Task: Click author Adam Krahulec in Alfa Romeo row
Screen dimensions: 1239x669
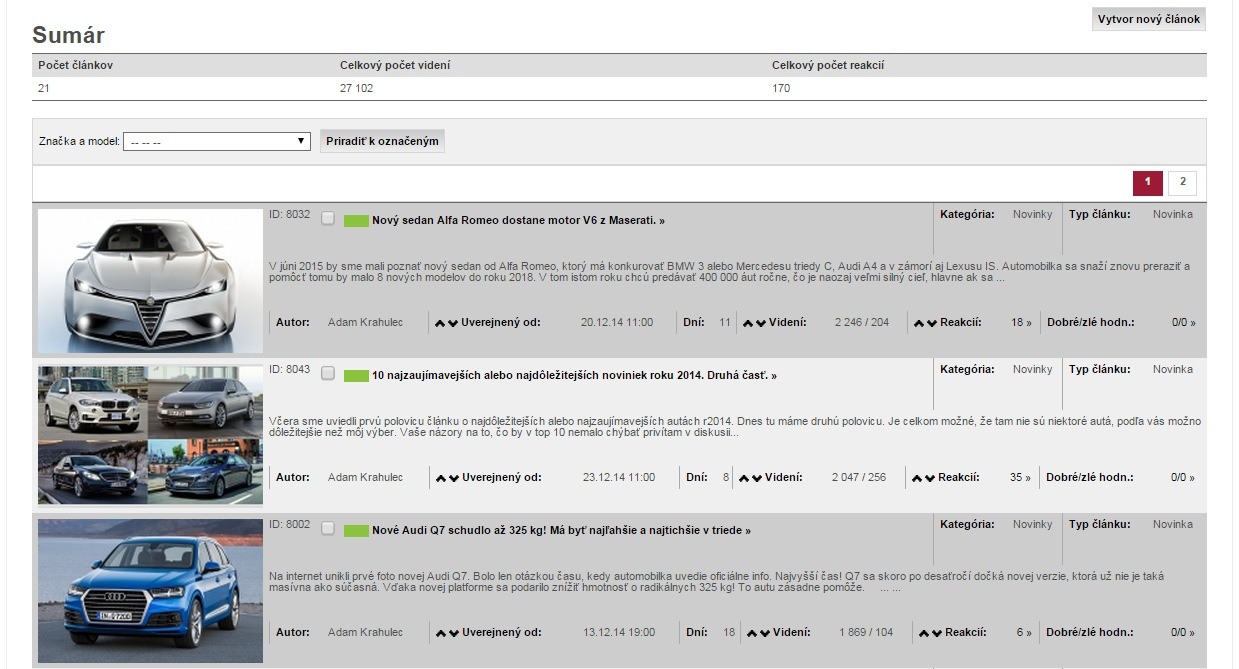Action: click(365, 323)
